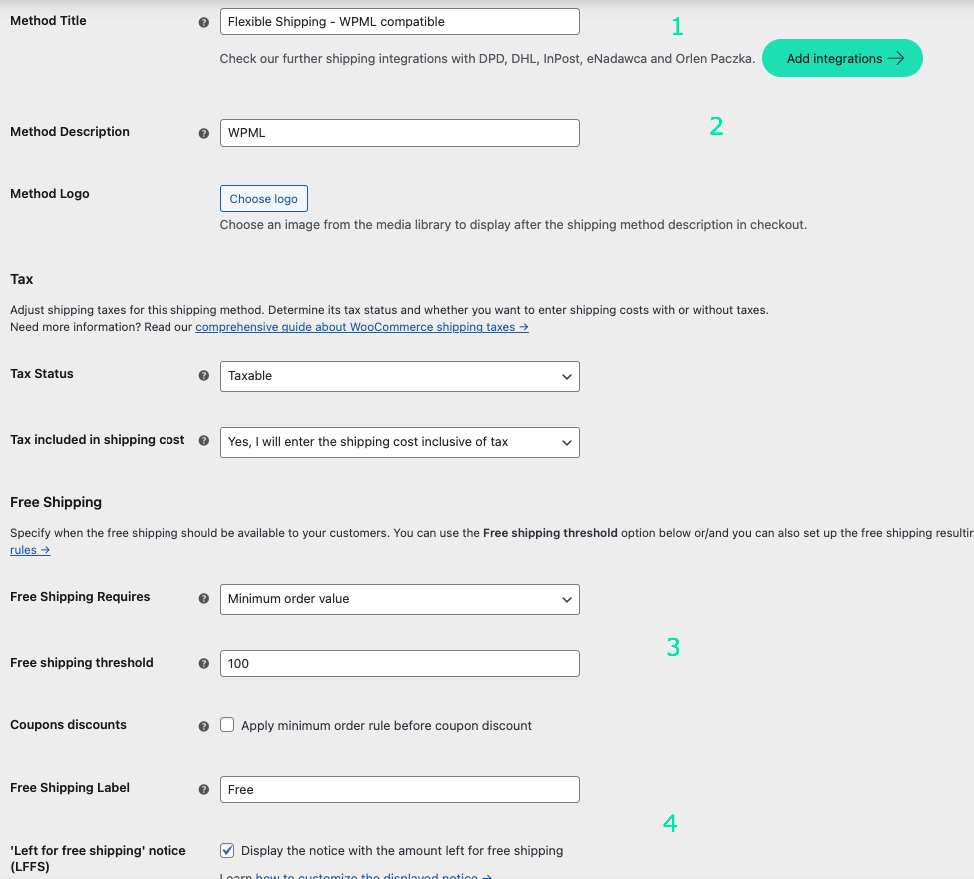Click the help icon for Tax included in shipping cost

203,440
